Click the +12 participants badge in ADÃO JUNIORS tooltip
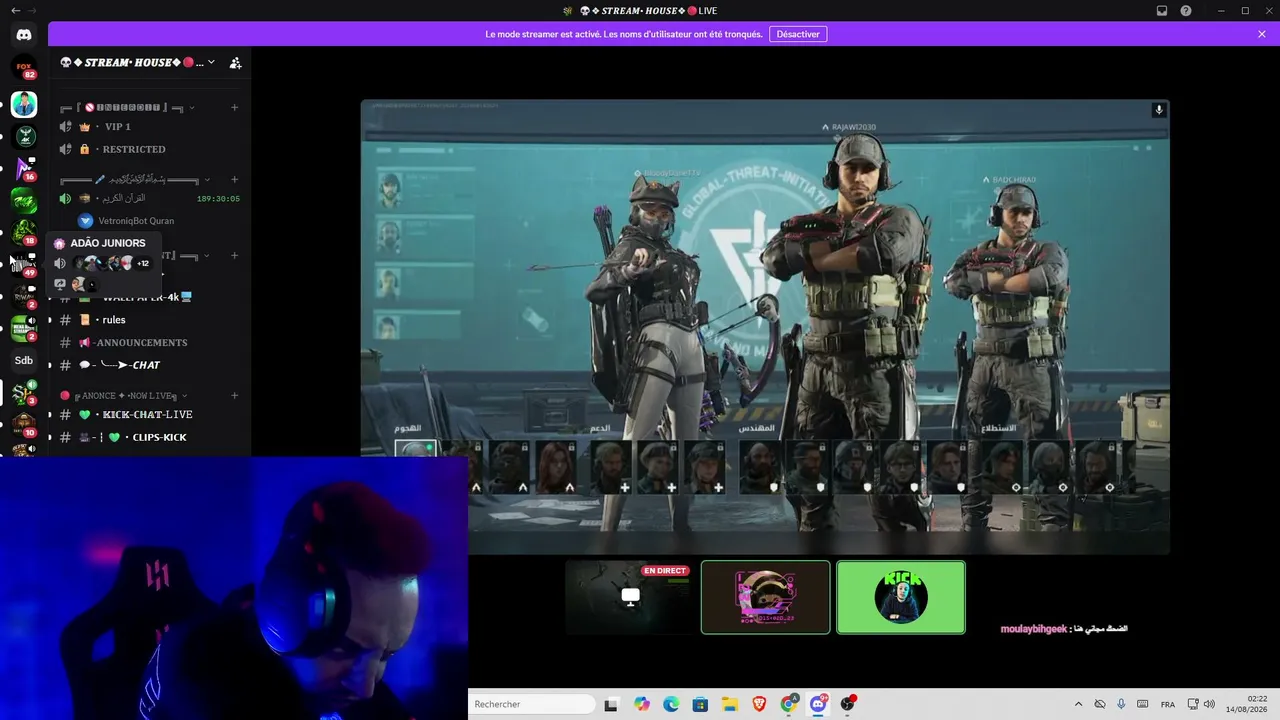 click(x=143, y=263)
